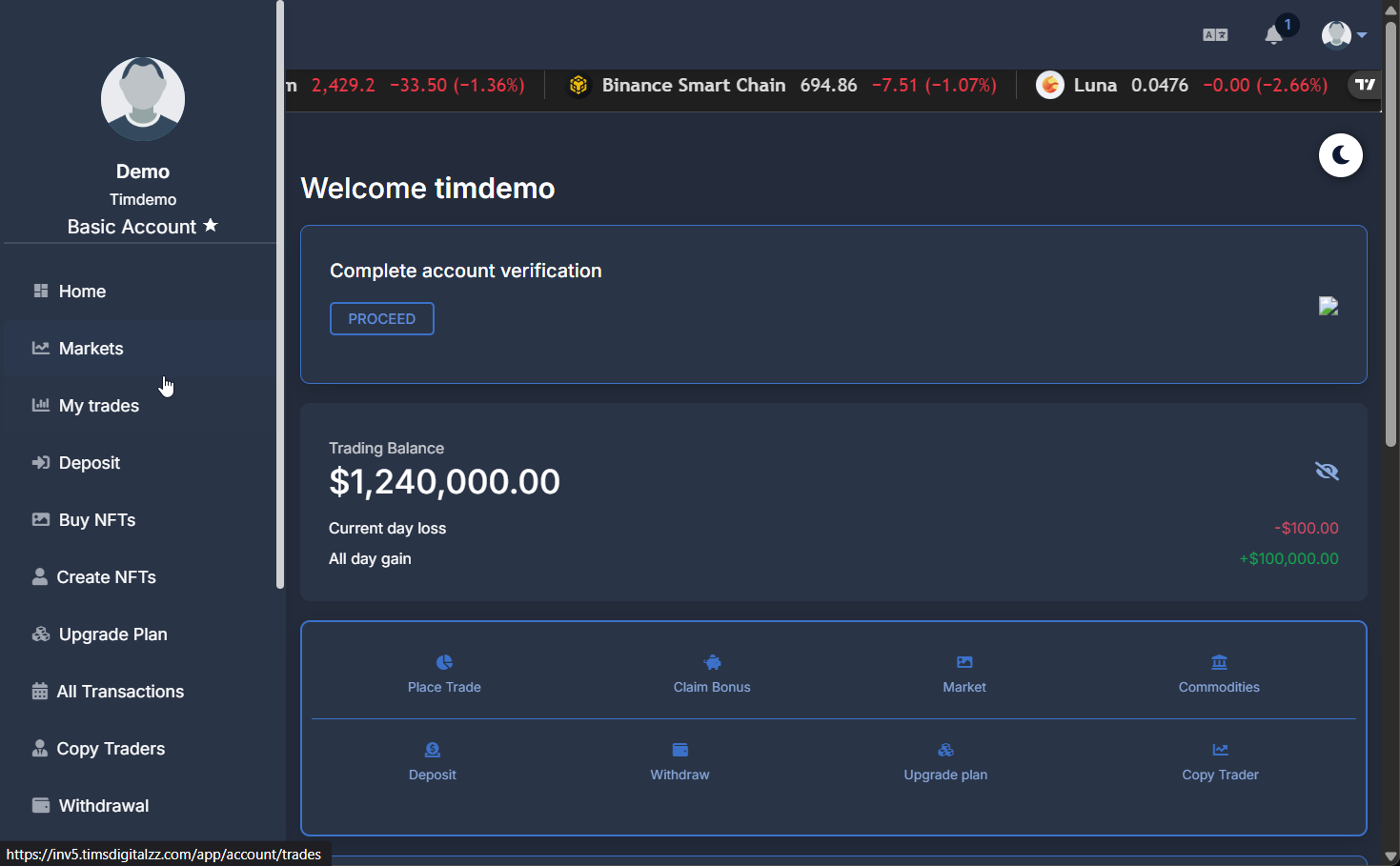
Task: Click the page scrollbar down arrow
Action: pos(1391,856)
